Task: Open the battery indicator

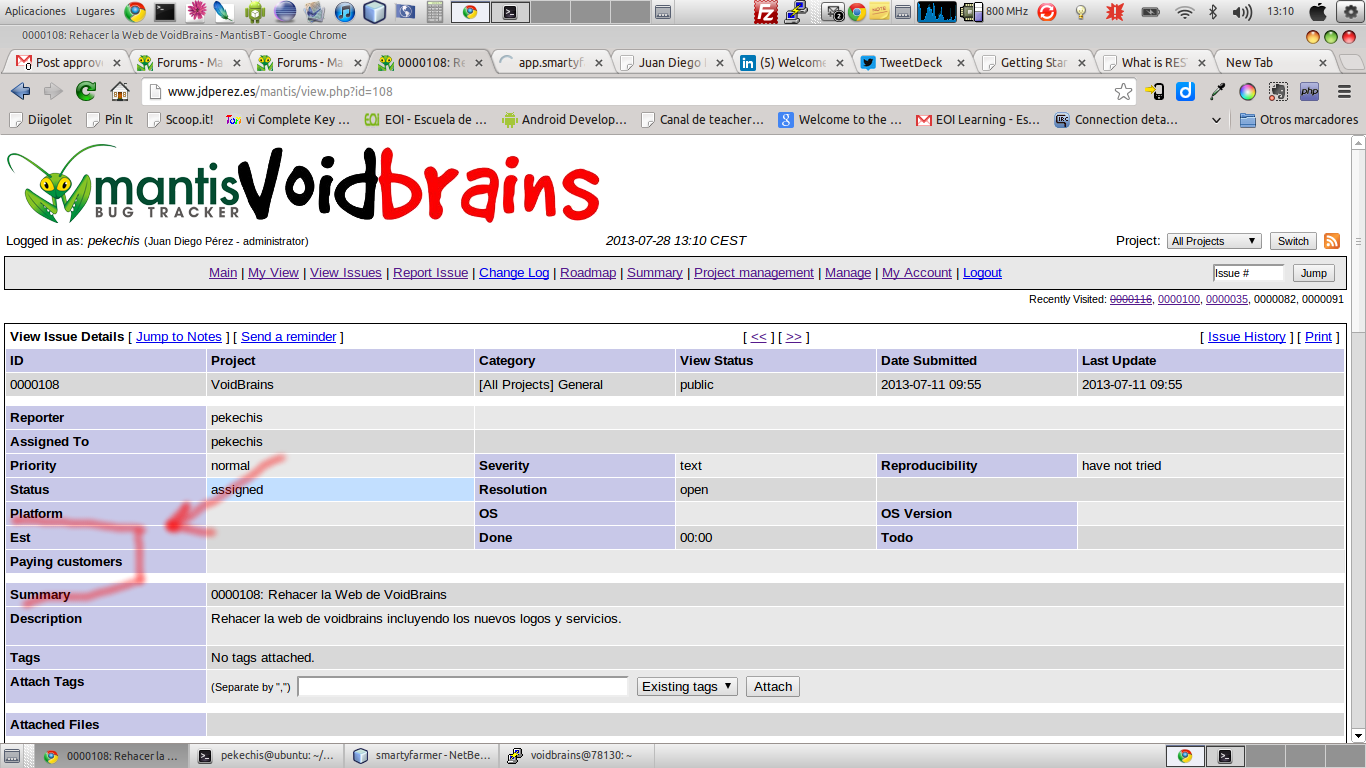Action: pyautogui.click(x=1151, y=12)
